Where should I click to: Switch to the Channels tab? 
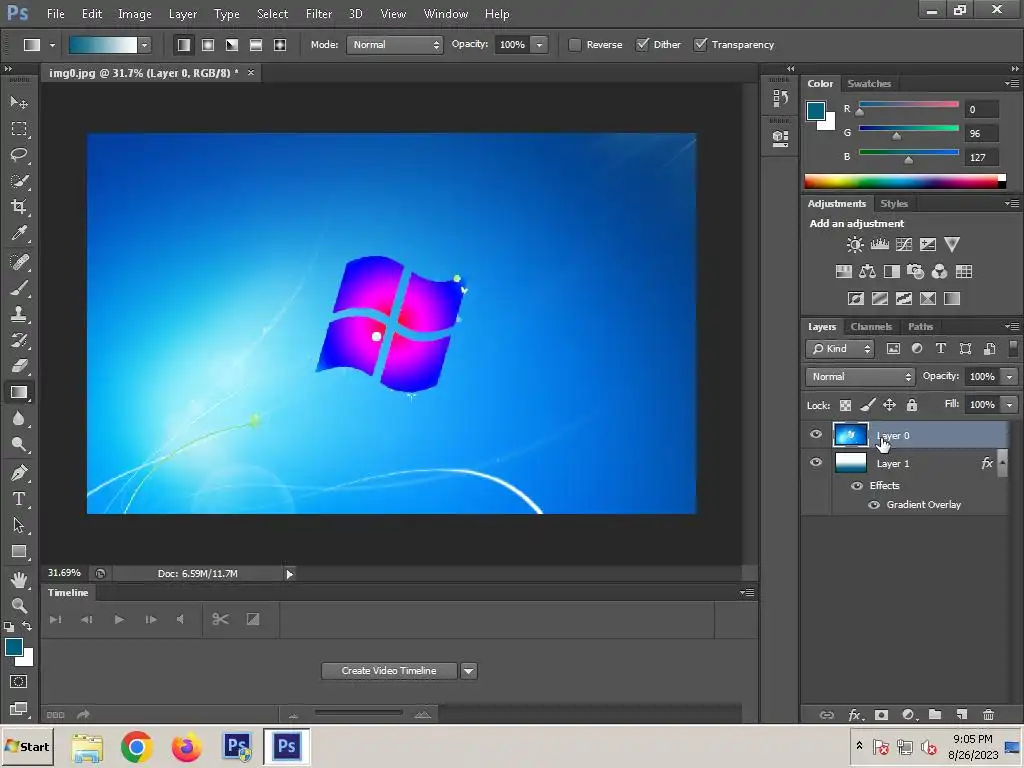tap(871, 327)
